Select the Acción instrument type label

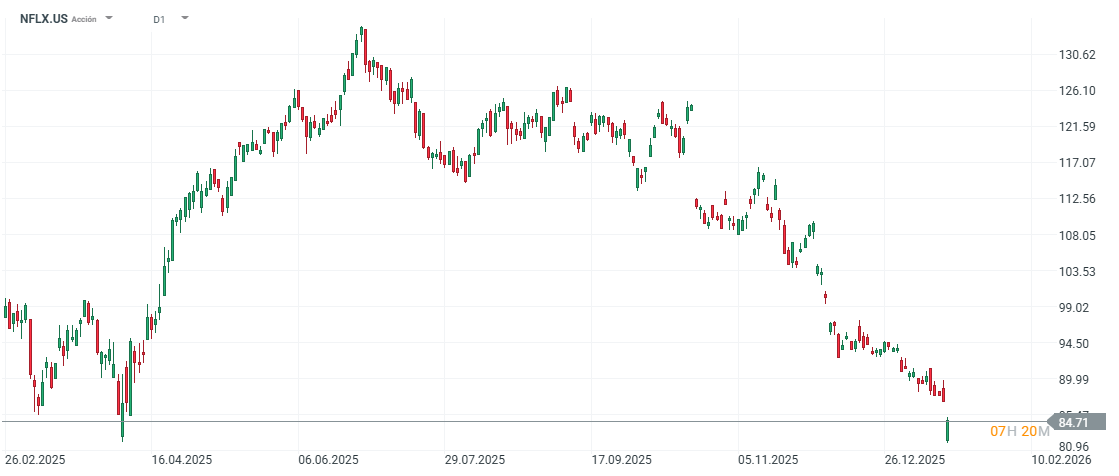point(84,19)
